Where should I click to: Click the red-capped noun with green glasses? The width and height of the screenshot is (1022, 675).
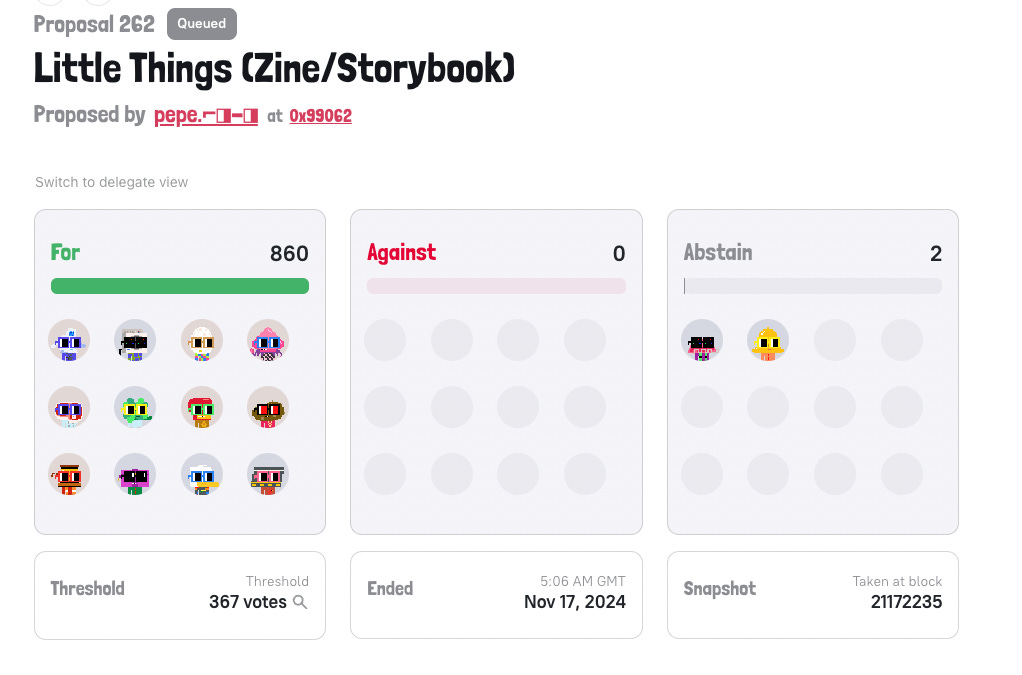(x=202, y=408)
